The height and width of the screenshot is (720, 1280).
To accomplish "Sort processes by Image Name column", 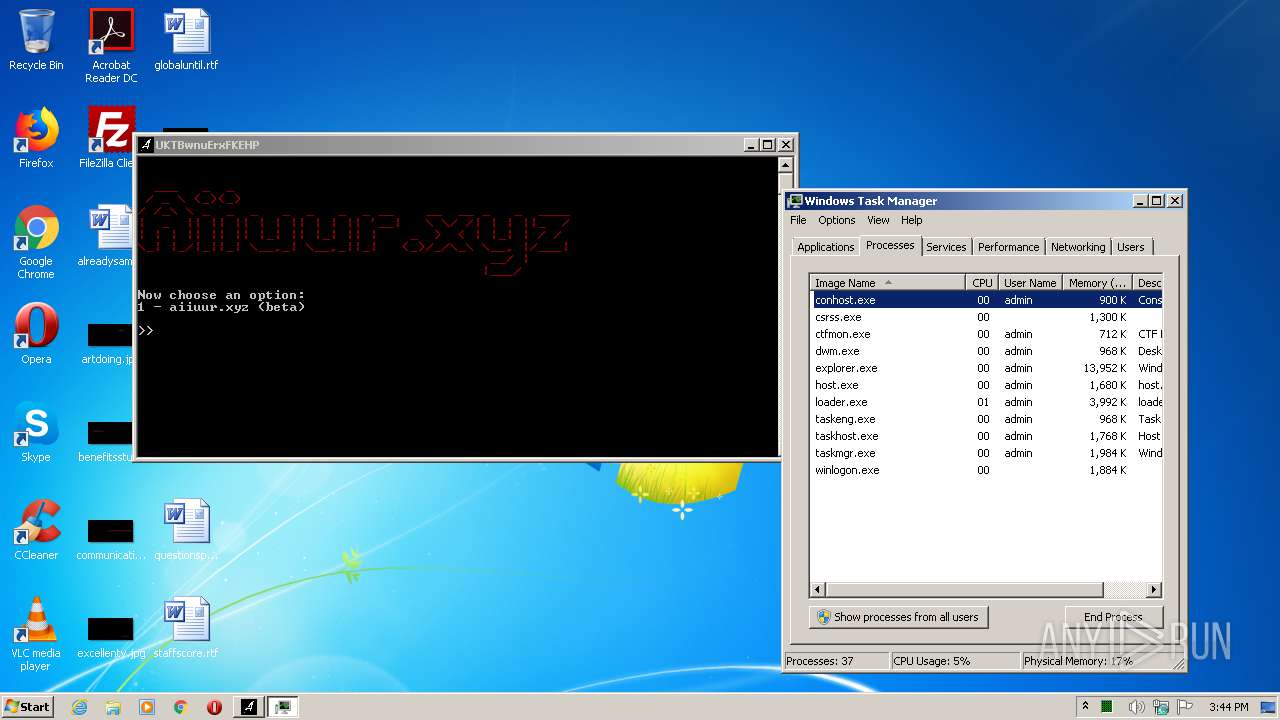I will tap(888, 283).
